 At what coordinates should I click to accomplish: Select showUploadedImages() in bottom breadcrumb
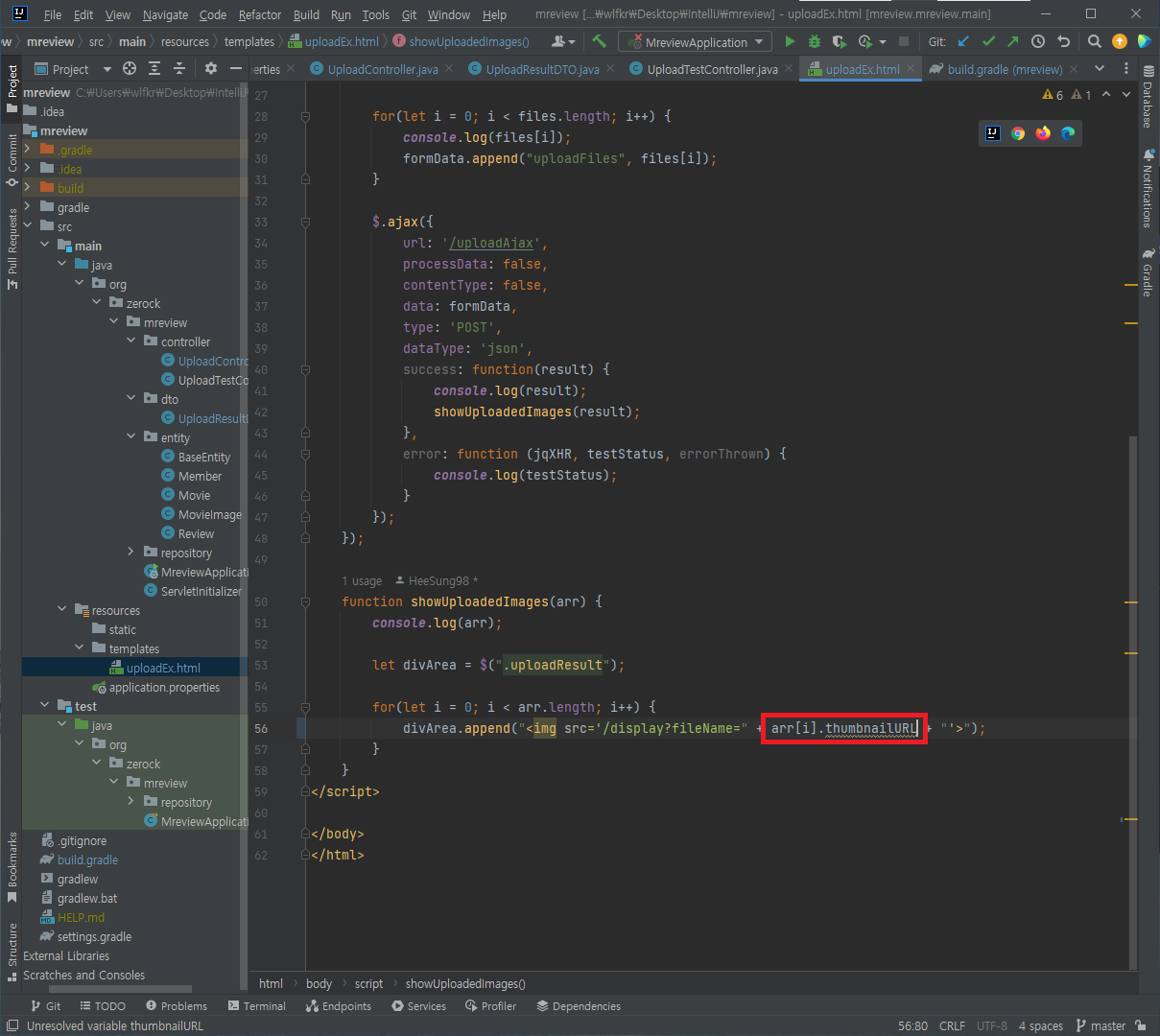point(465,983)
